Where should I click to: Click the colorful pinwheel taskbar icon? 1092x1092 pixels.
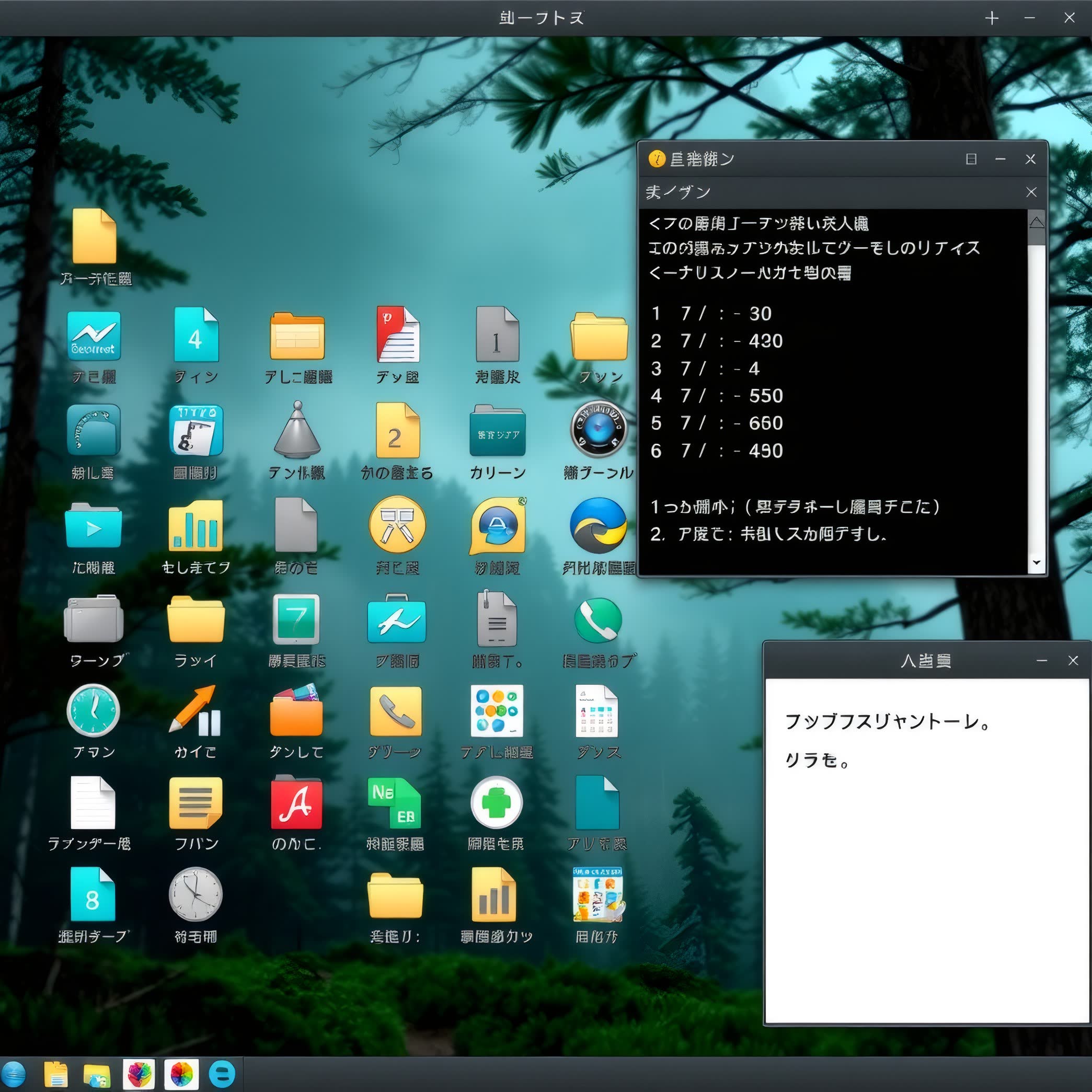[x=181, y=1074]
